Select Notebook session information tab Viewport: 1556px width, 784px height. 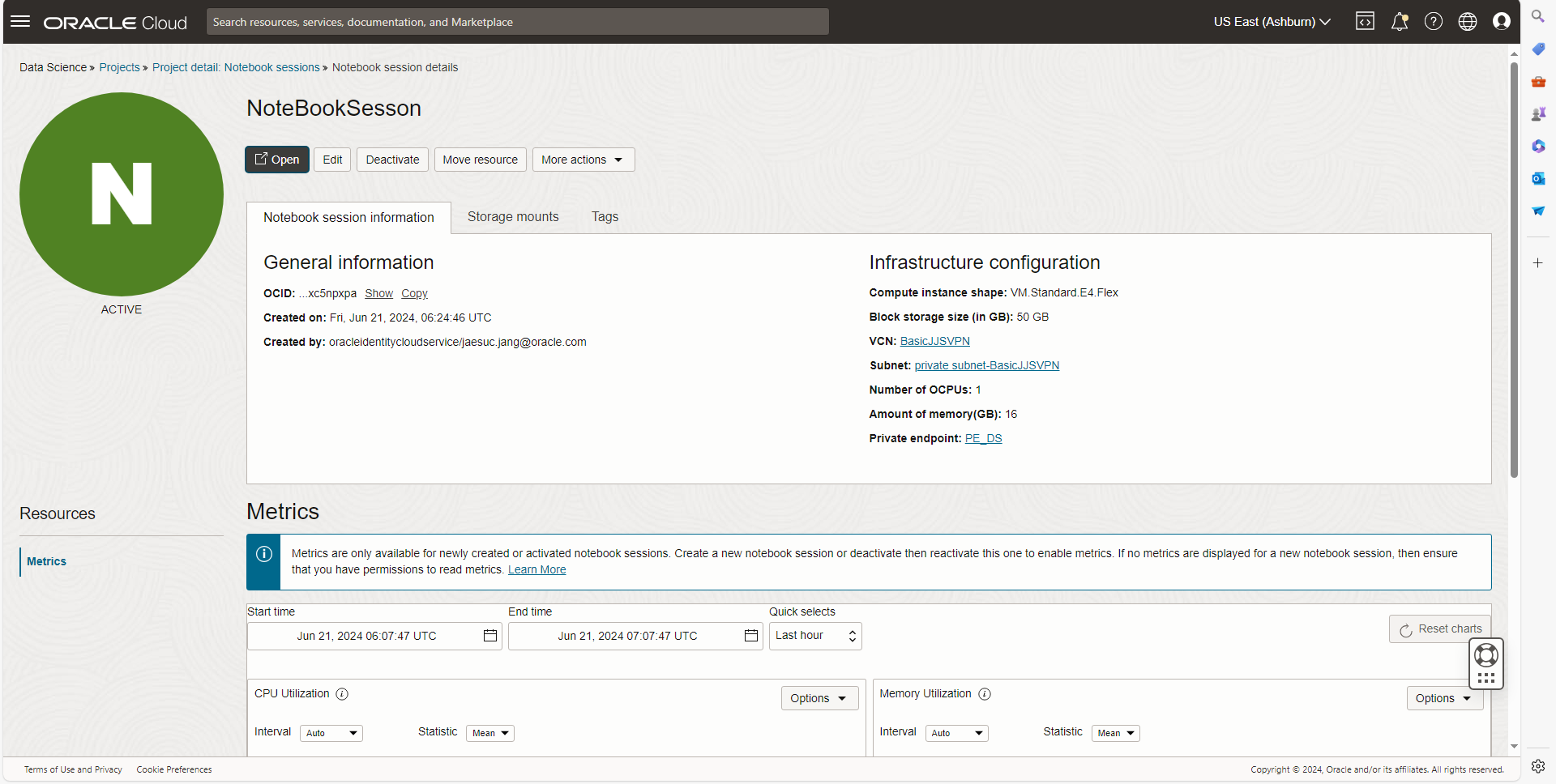click(x=348, y=218)
